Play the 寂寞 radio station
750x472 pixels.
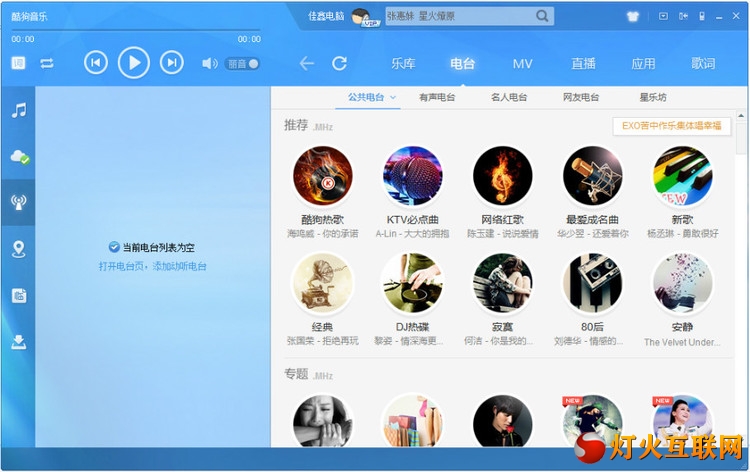click(502, 284)
